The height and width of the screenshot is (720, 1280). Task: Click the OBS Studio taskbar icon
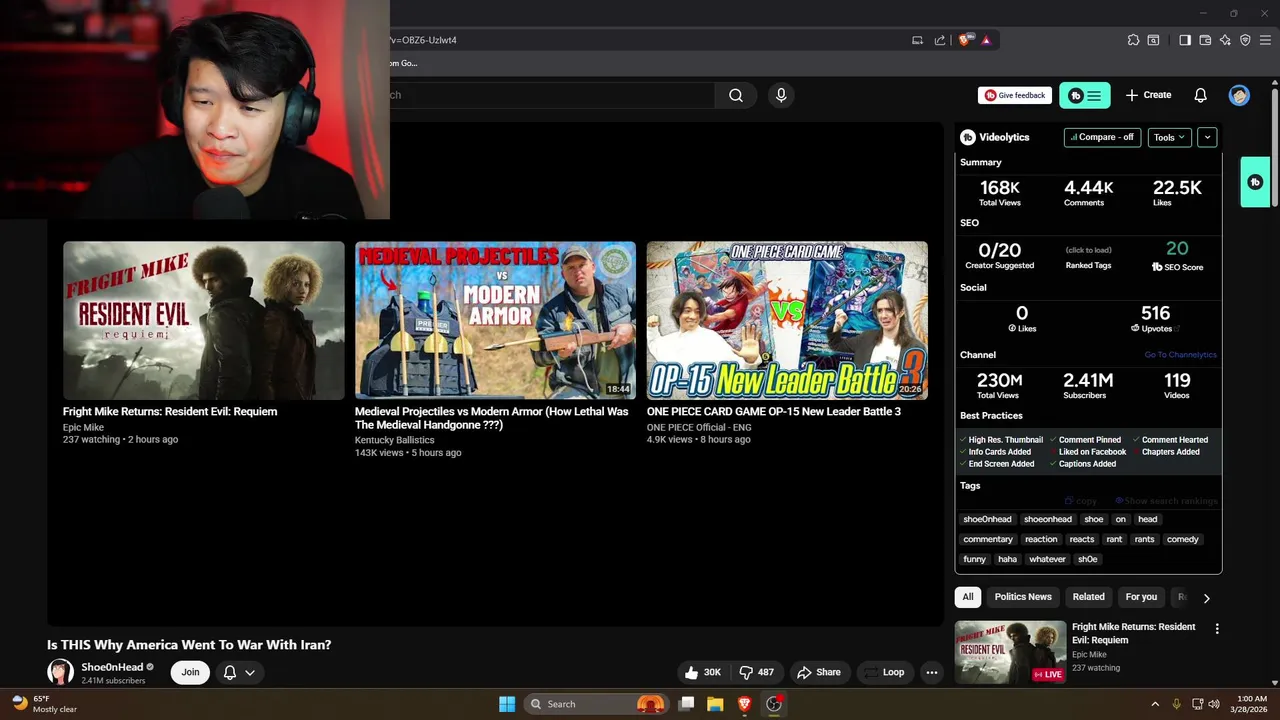[x=773, y=704]
